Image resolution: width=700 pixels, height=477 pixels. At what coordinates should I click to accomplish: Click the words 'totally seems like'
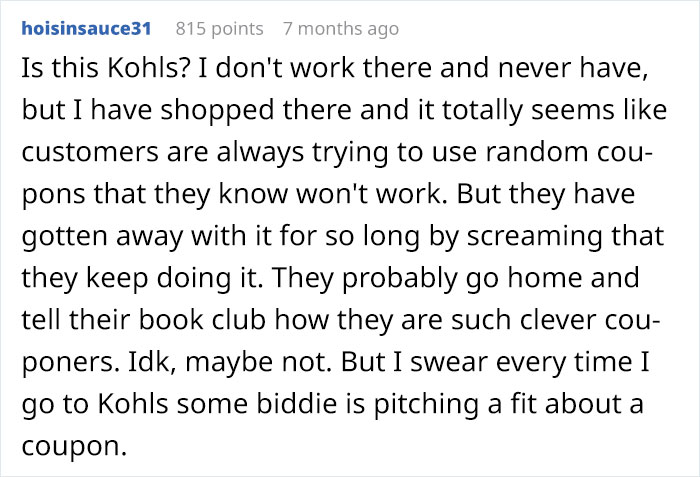(554, 110)
